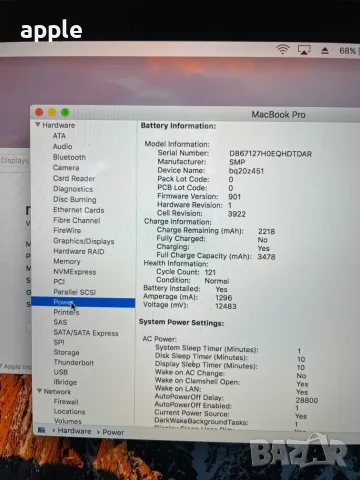Open the AirPlay display menu icon
The image size is (360, 480).
304,50
